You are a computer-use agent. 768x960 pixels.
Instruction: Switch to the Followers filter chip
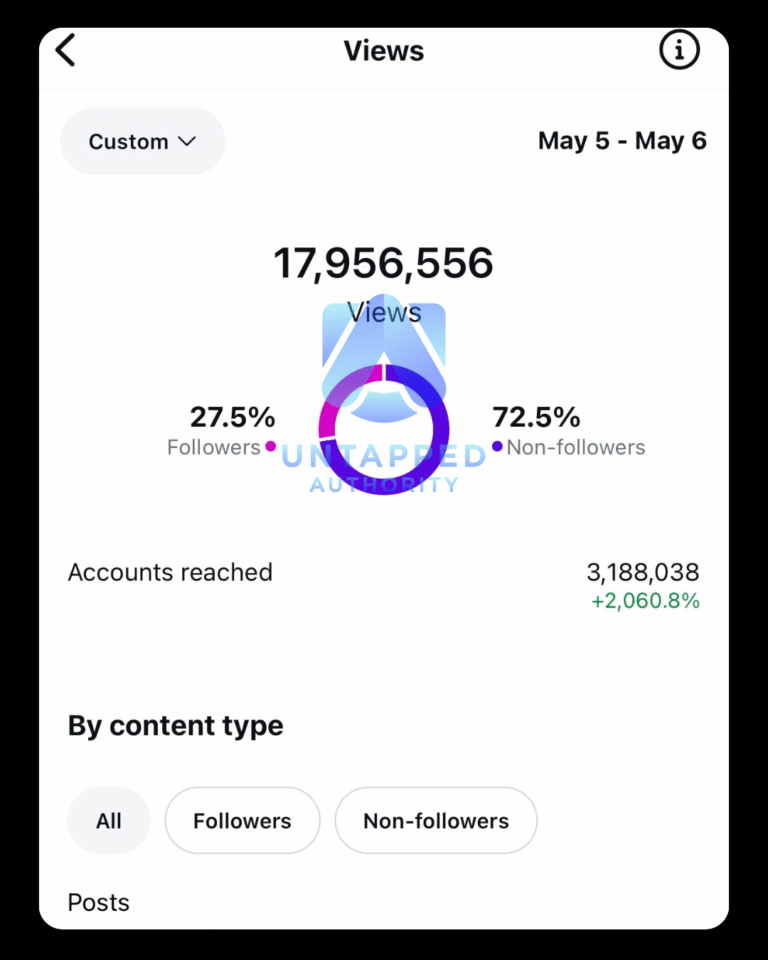click(242, 821)
